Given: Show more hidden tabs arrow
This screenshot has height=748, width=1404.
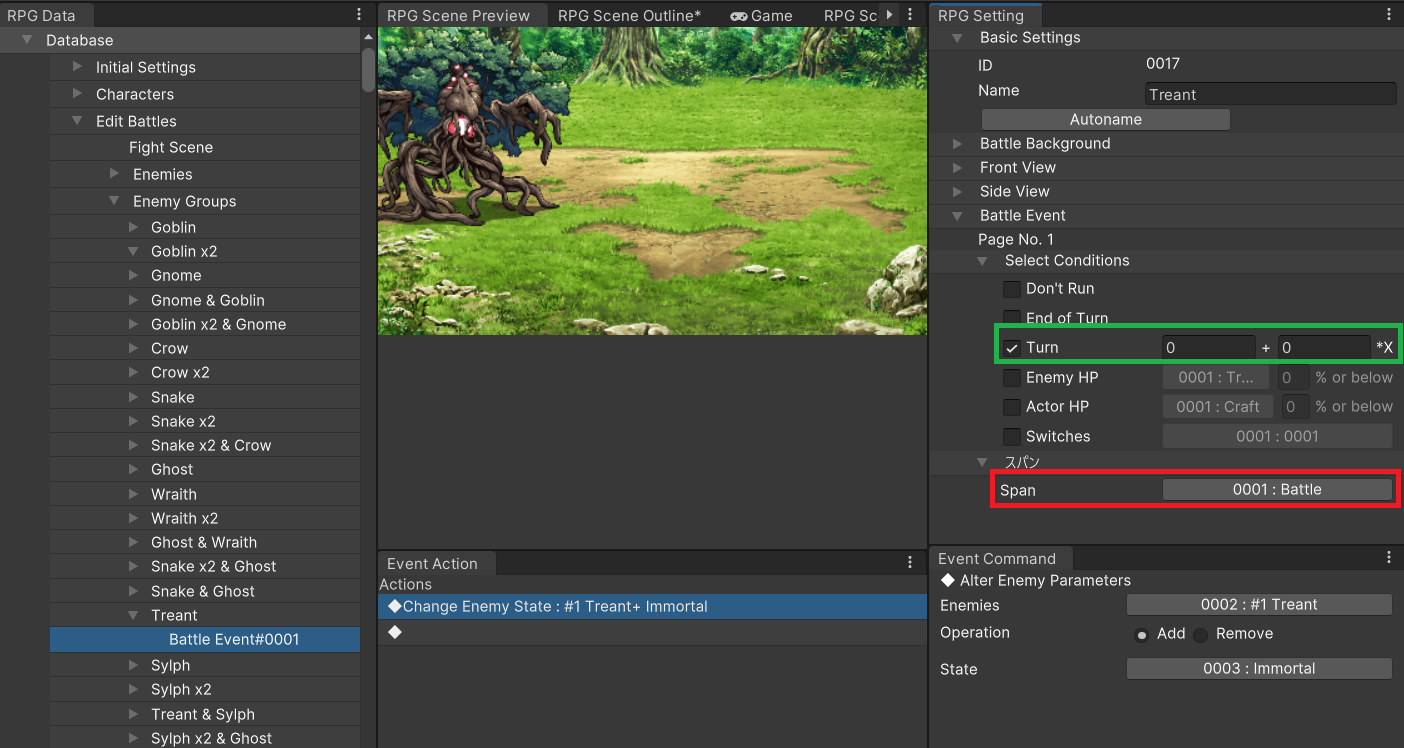Looking at the screenshot, I should click(889, 15).
